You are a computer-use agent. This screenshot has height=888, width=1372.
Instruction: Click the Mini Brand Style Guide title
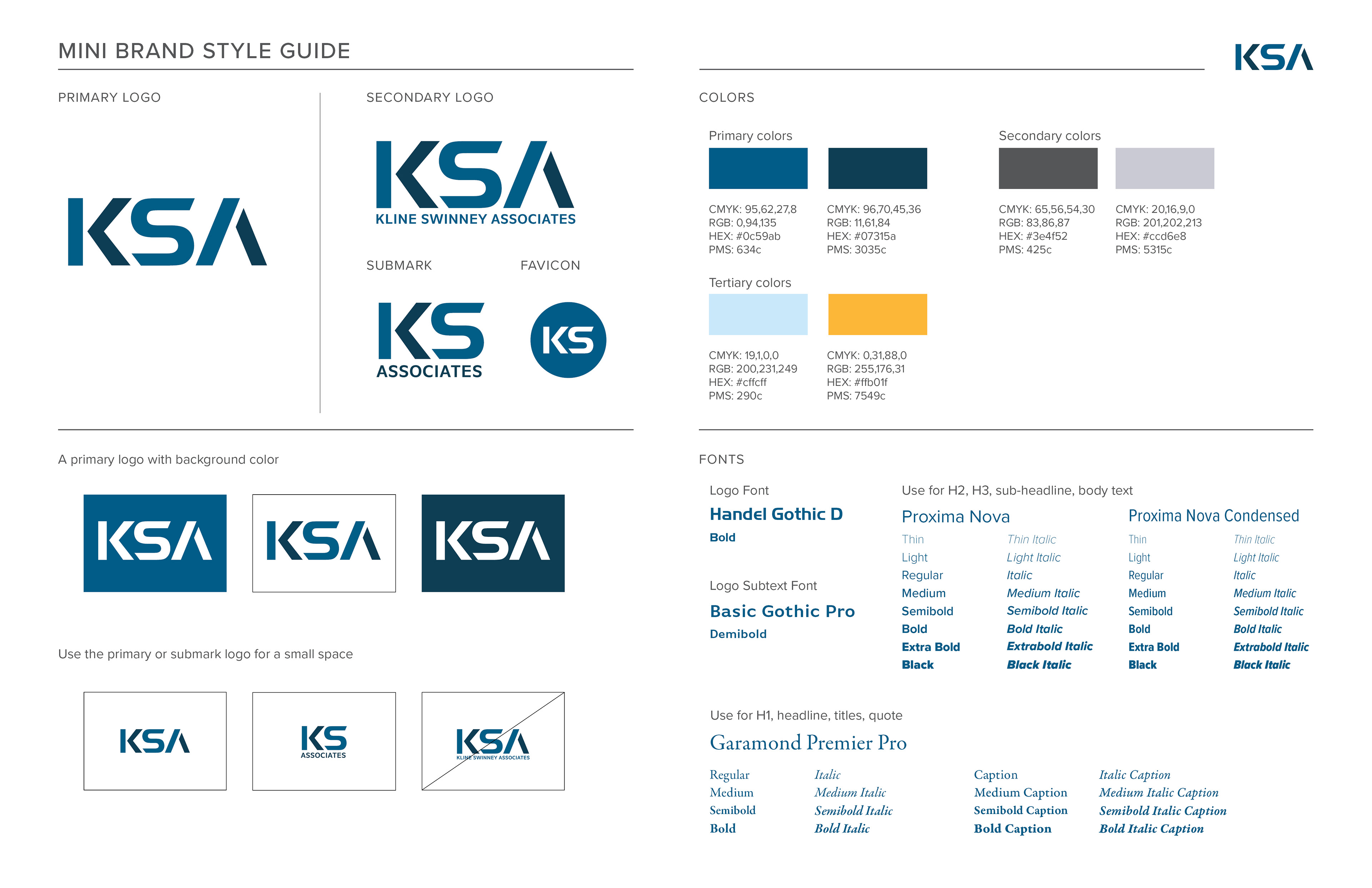tap(204, 51)
